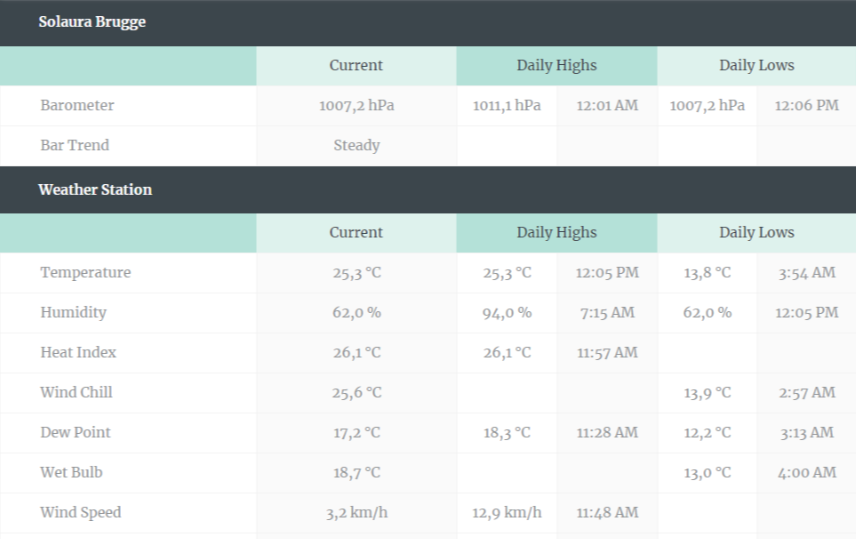Select the 12,9 km/h wind speed high
The height and width of the screenshot is (539, 856).
click(x=507, y=512)
